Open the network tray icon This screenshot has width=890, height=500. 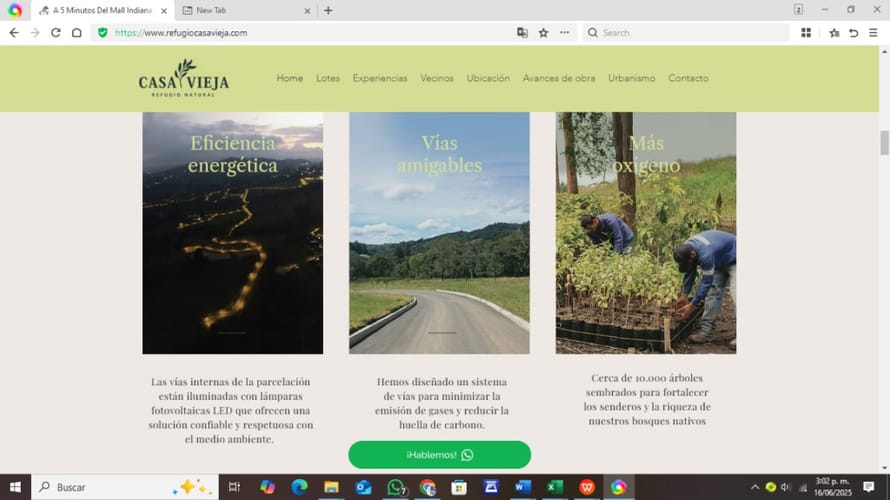803,487
